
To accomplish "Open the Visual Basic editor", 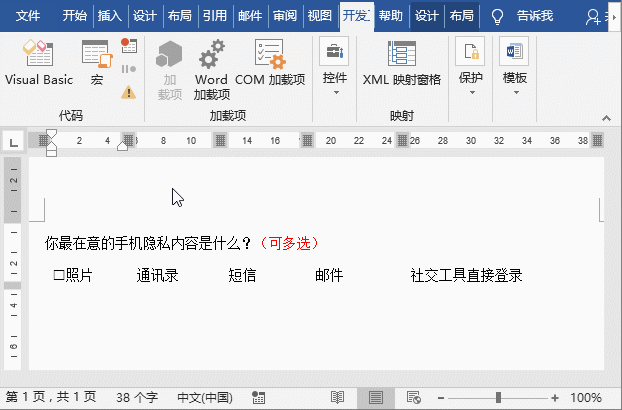I will [38, 62].
